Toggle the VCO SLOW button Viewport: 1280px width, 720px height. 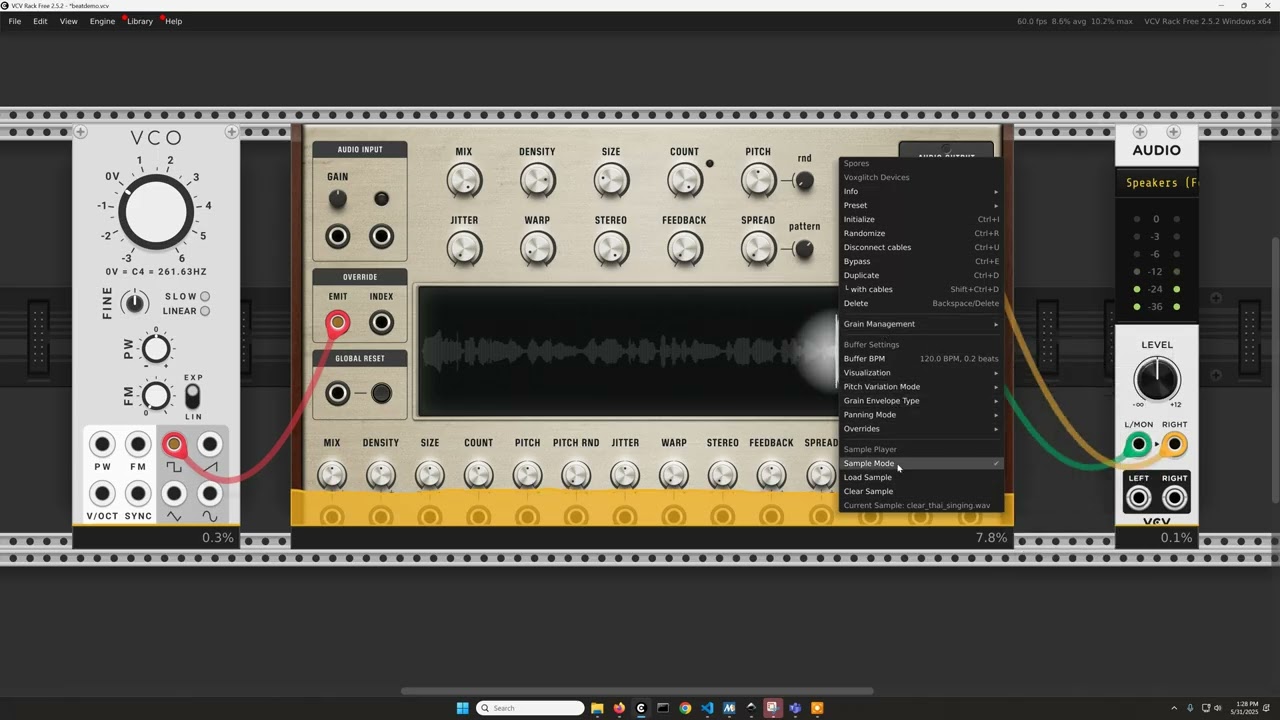(205, 296)
